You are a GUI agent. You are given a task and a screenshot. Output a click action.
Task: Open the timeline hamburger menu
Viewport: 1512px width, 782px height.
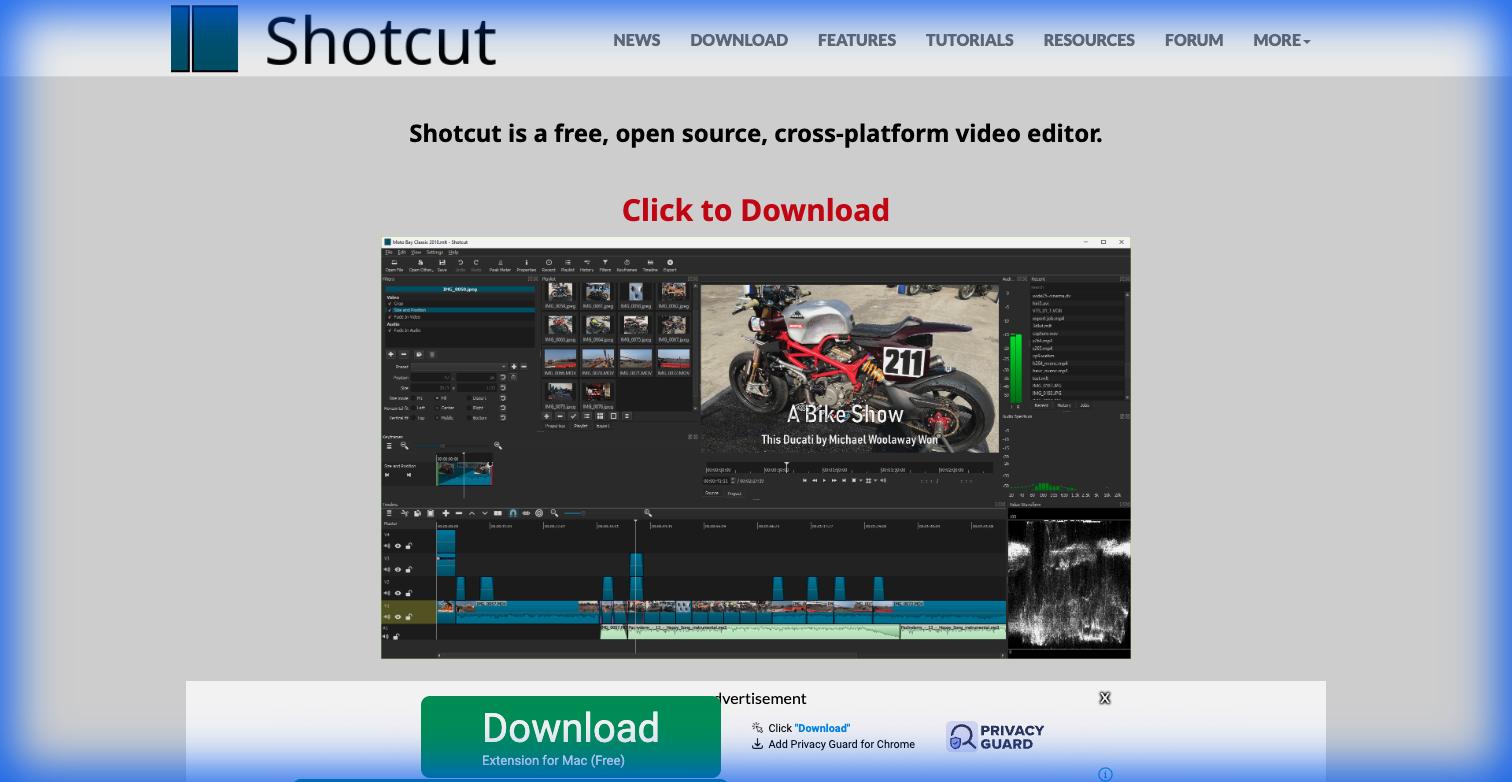click(x=389, y=513)
